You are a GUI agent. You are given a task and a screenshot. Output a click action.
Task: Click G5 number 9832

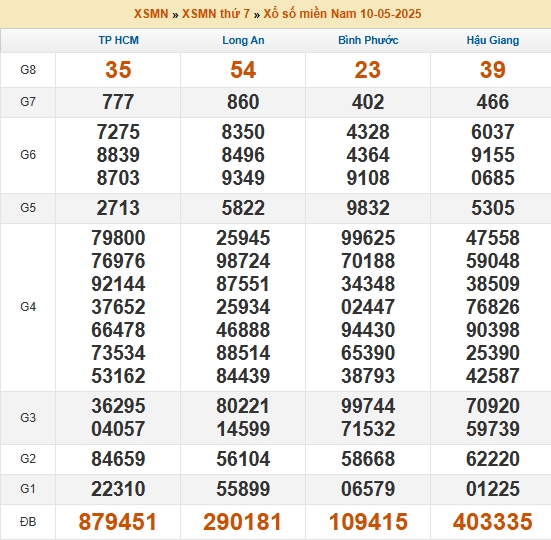(368, 208)
